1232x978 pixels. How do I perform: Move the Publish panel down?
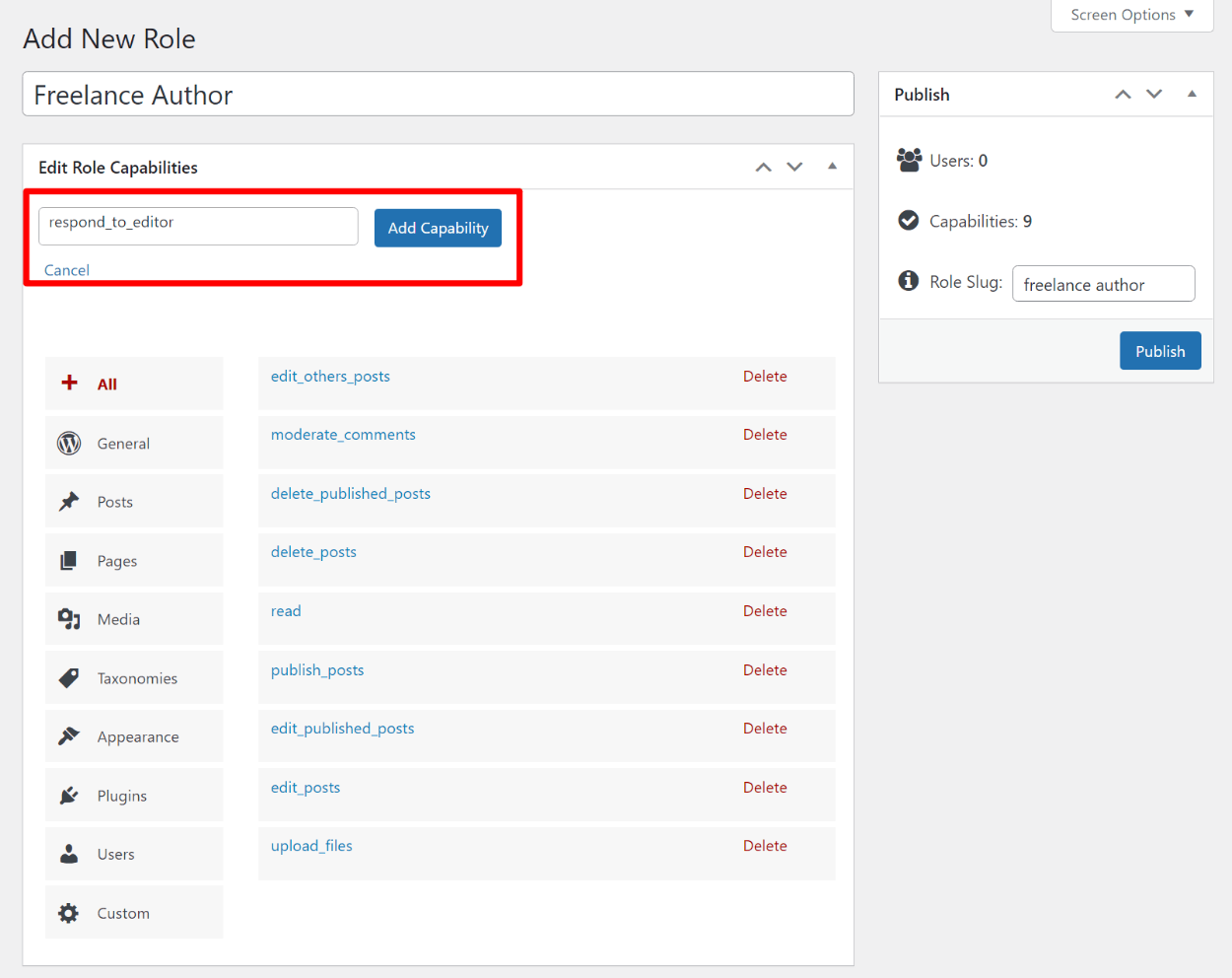click(x=1154, y=95)
